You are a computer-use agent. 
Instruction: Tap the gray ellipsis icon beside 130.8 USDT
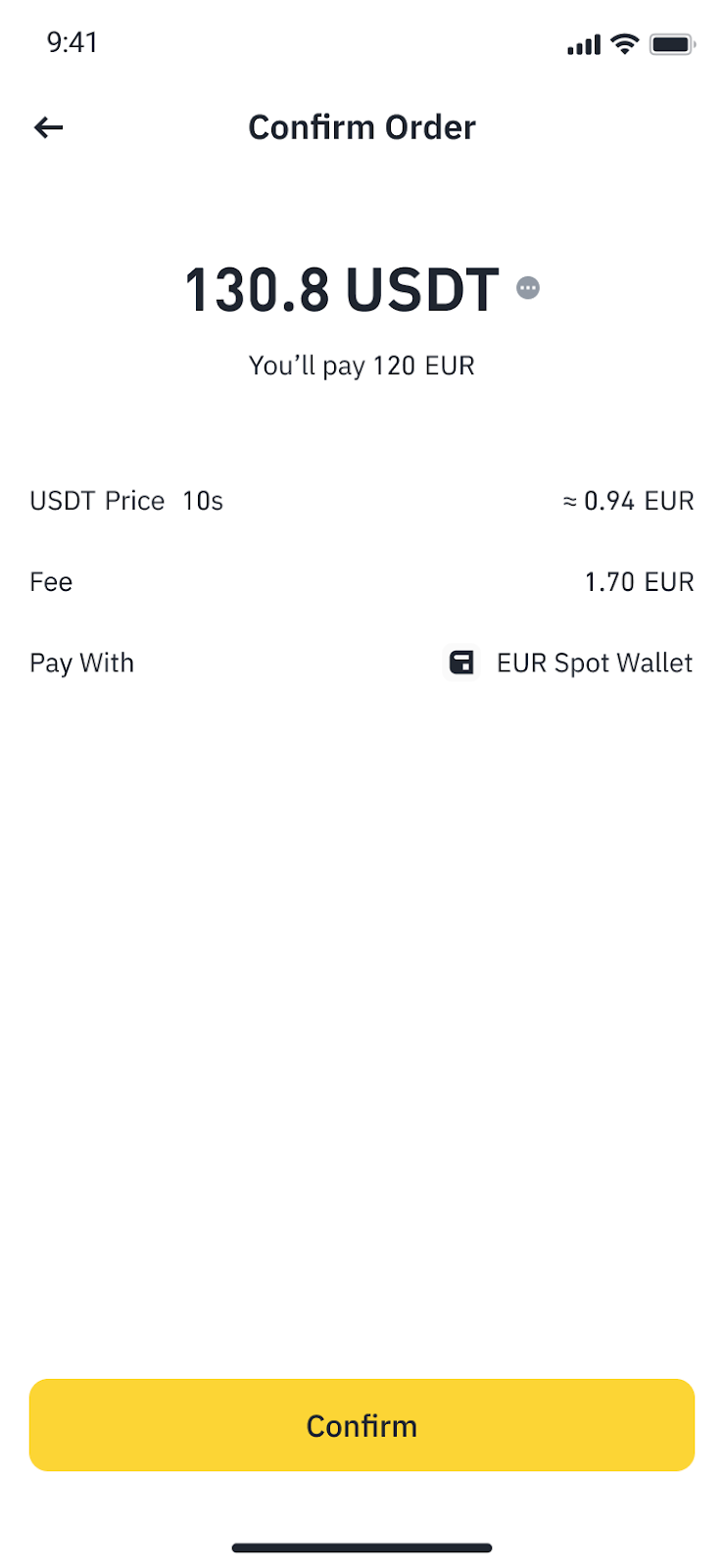(x=528, y=288)
